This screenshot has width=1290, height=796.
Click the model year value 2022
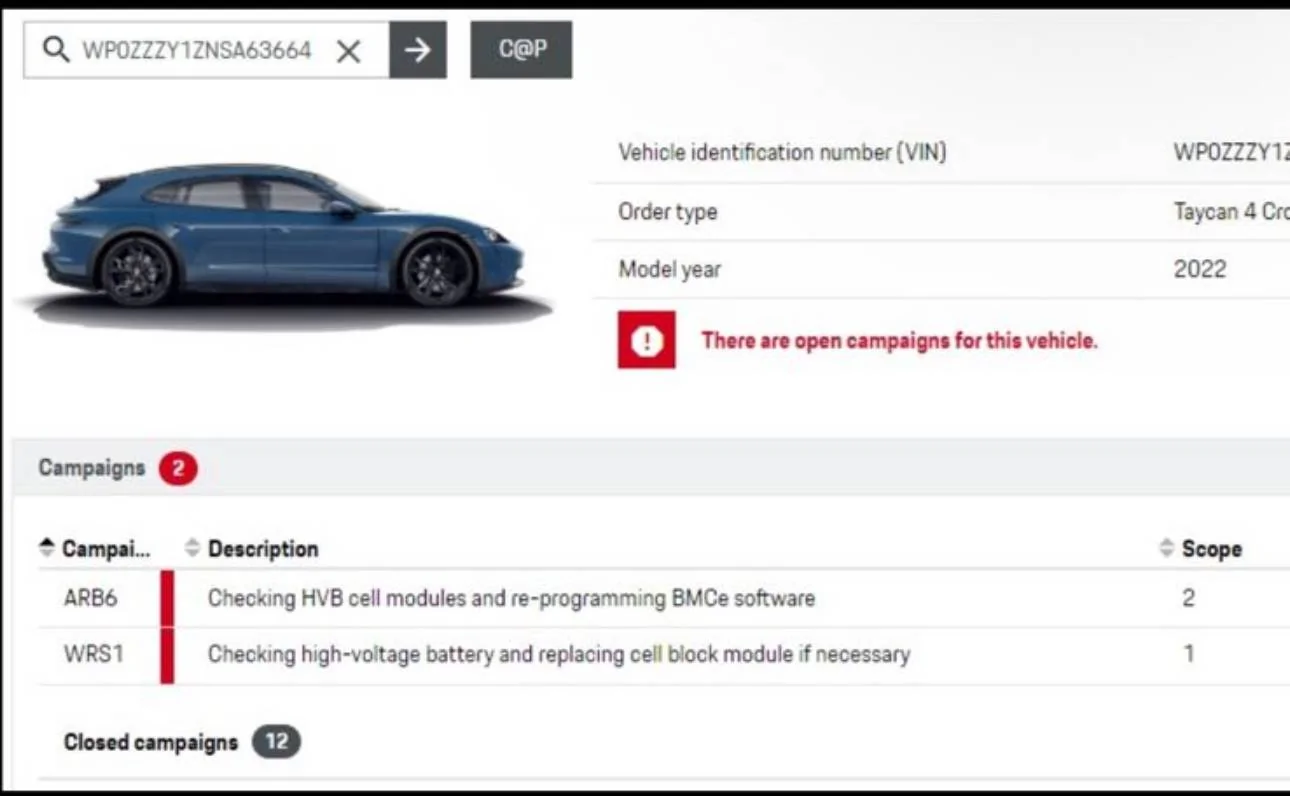(x=1200, y=269)
